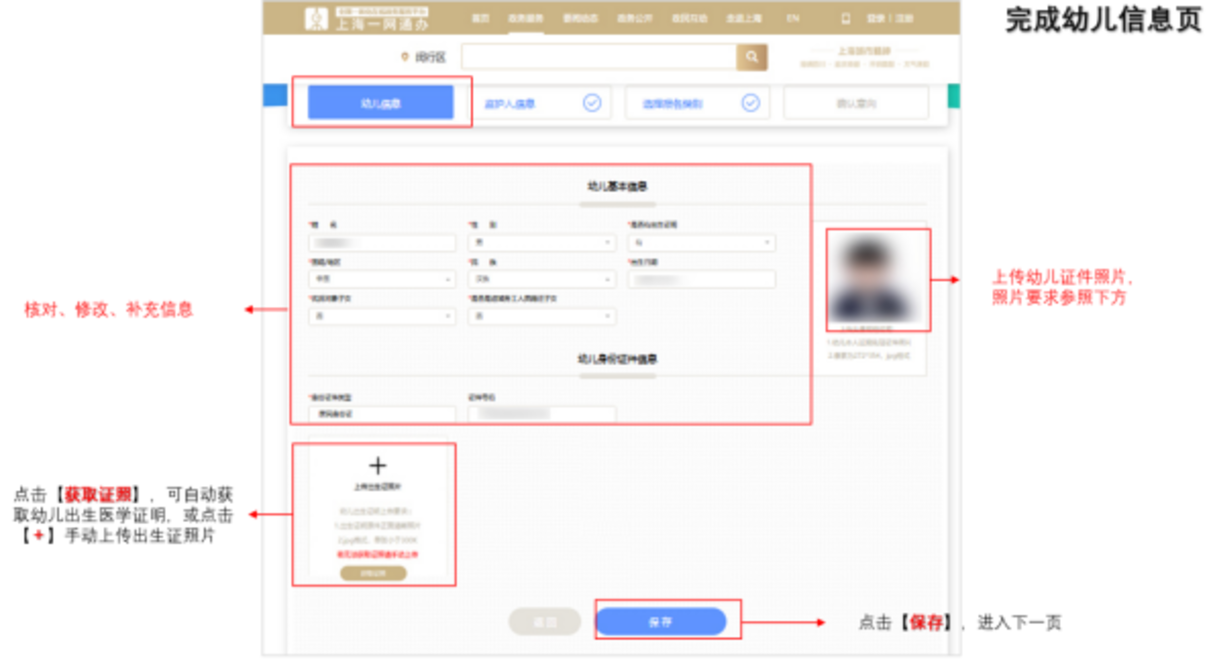
Task: Click the gold 获取证照 button
Action: tap(373, 573)
